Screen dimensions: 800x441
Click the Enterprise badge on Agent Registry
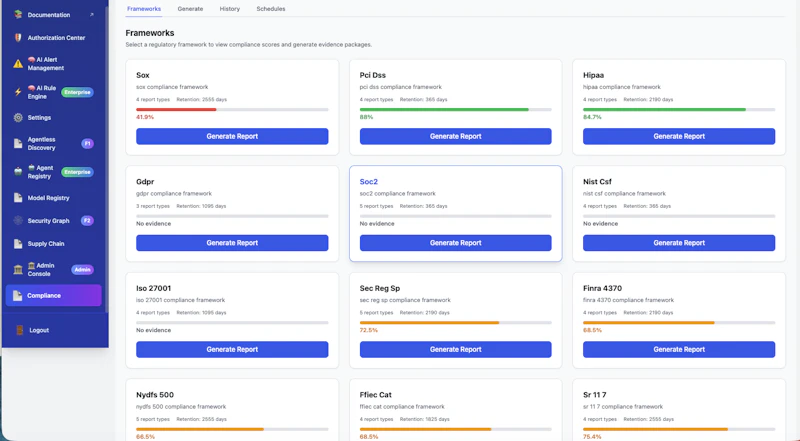pyautogui.click(x=77, y=172)
